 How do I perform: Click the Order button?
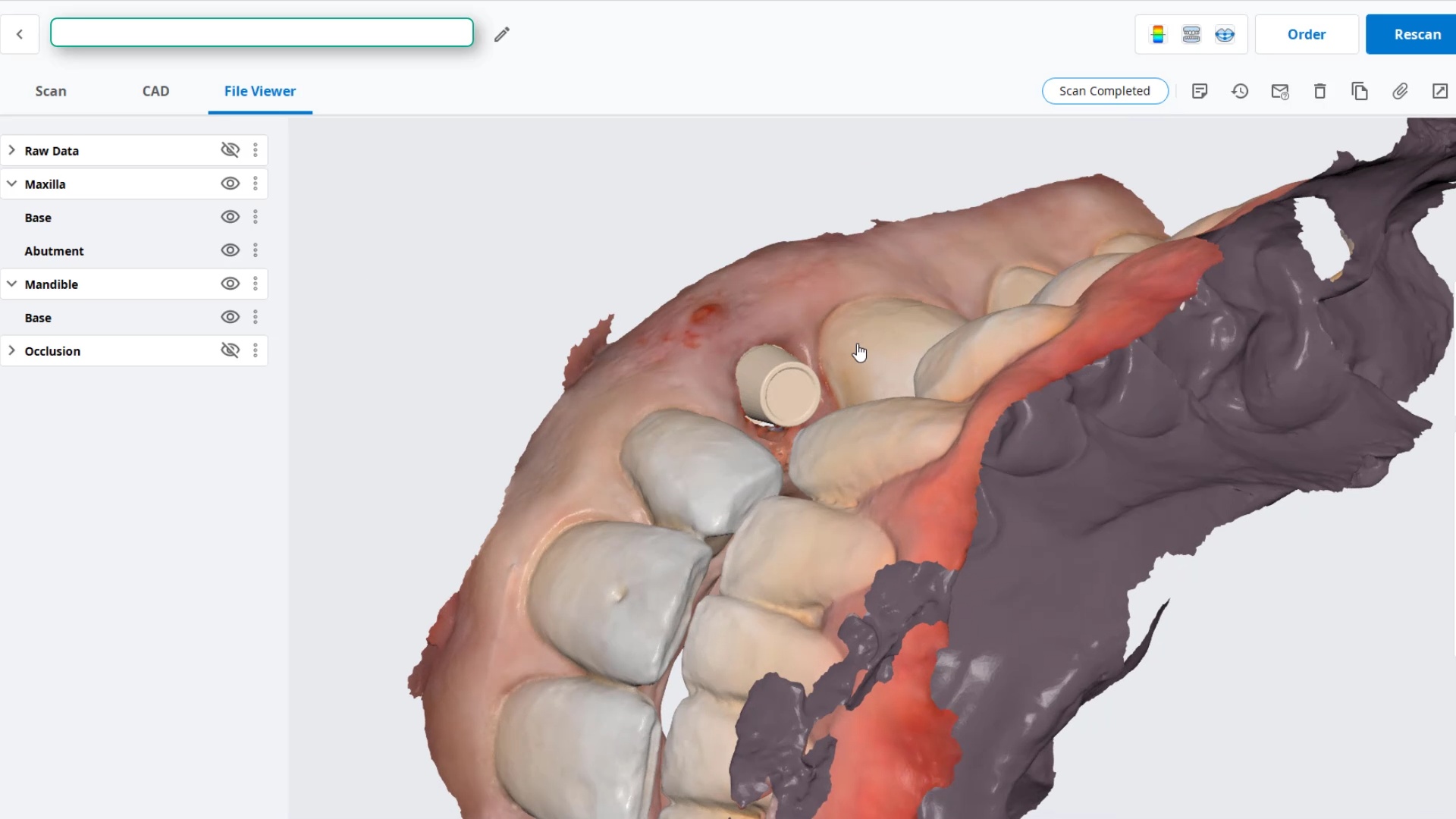[1306, 34]
